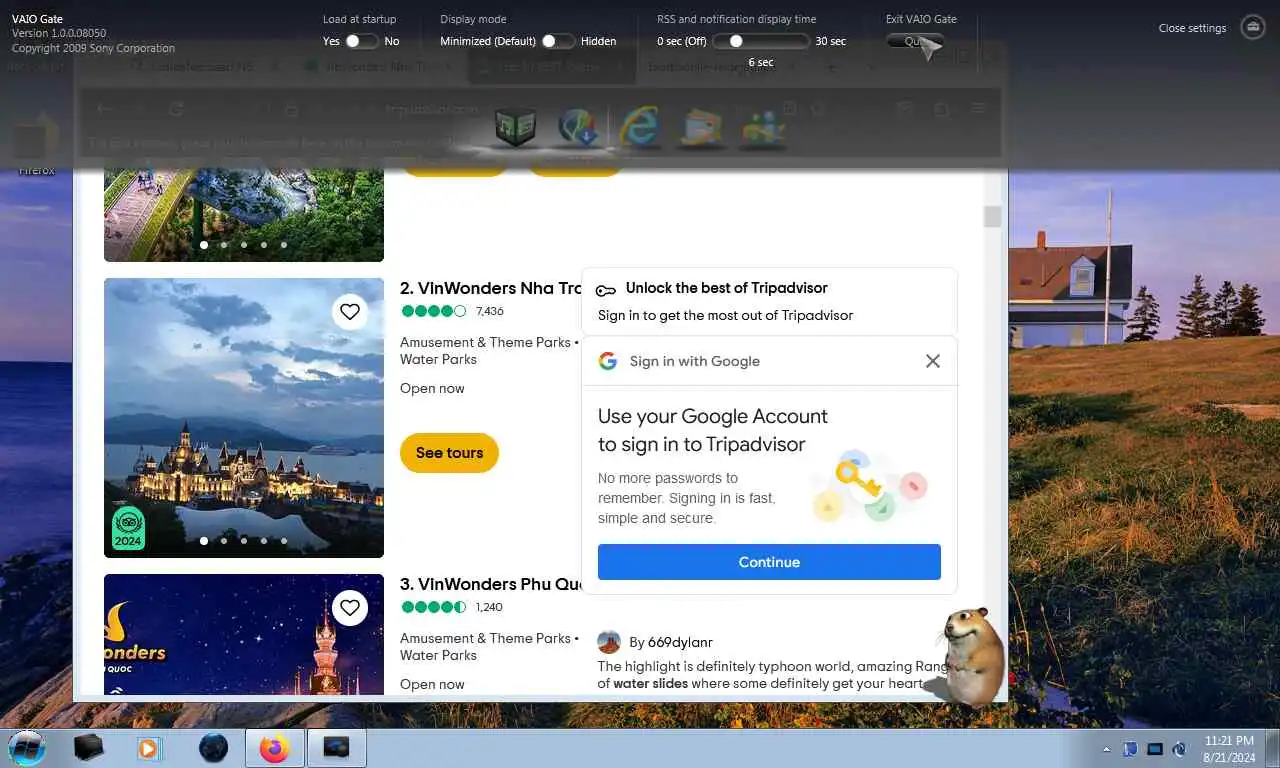Click Unlock the best of Tripadvisor heading
1280x768 pixels.
pos(727,288)
